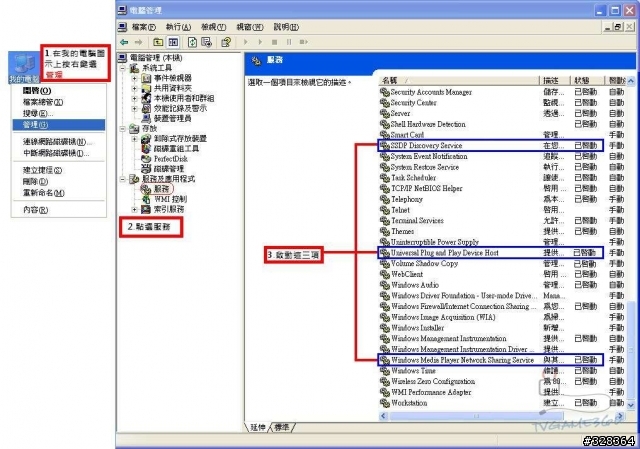Click the 磁碟管理 disk management icon
The image size is (640, 449).
[x=146, y=169]
